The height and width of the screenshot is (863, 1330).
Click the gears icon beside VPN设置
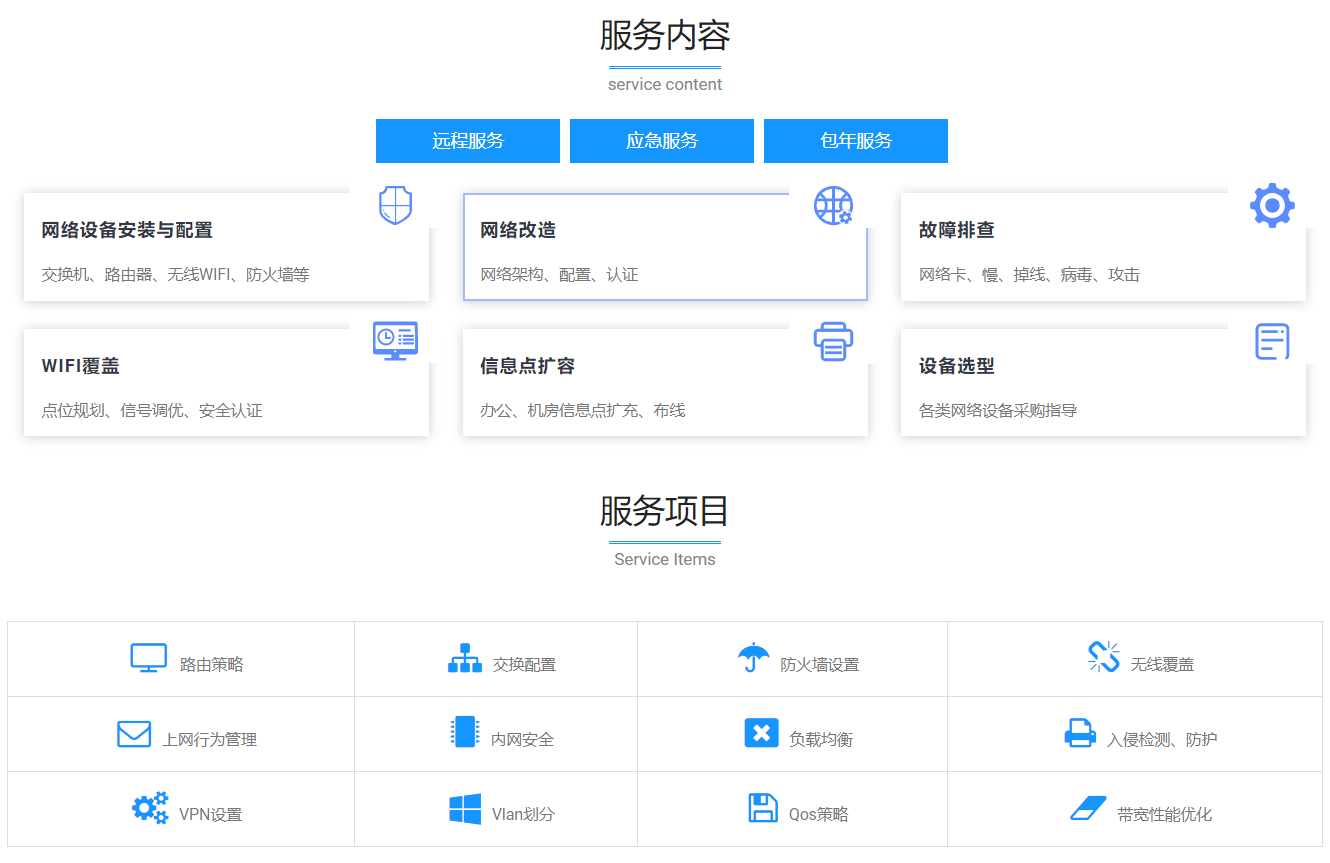point(150,808)
